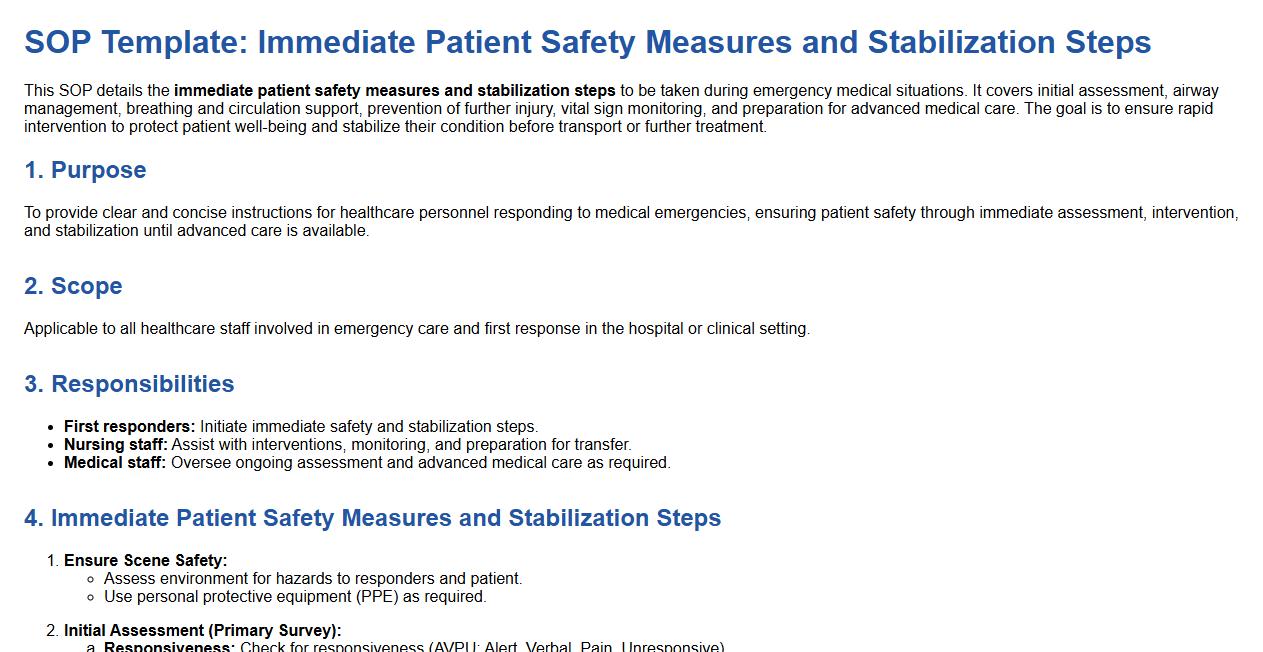The image size is (1263, 652).
Task: Click the "Ensure Scene Safety:" list item
Action: point(145,561)
